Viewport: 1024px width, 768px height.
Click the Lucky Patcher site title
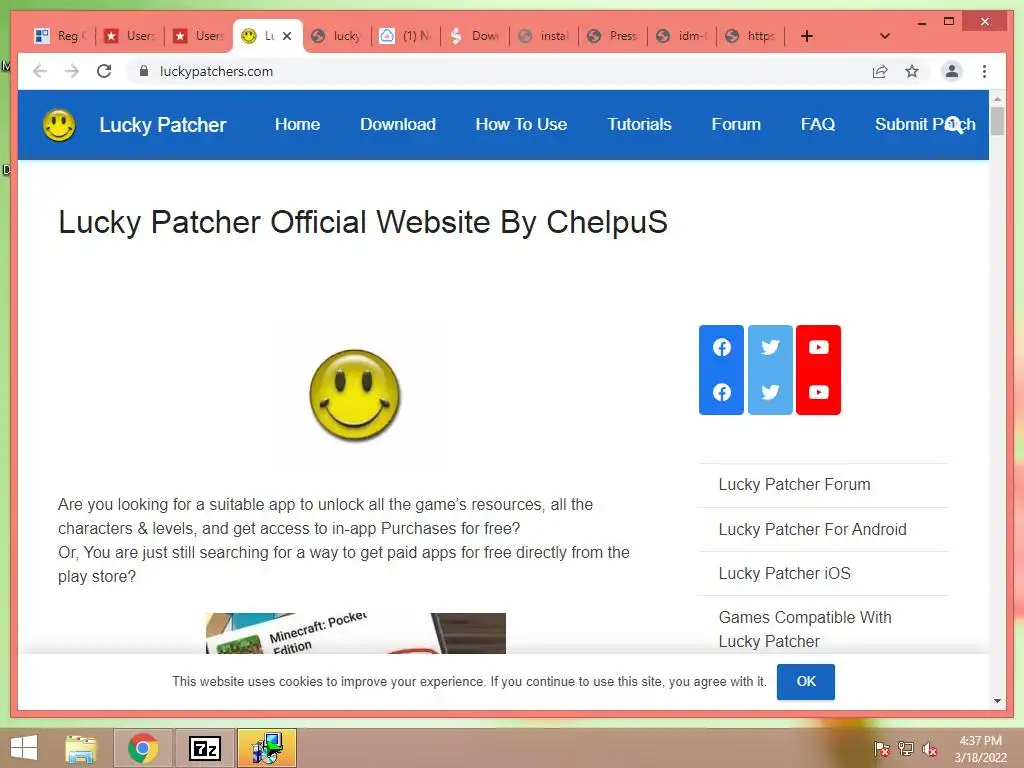point(163,125)
